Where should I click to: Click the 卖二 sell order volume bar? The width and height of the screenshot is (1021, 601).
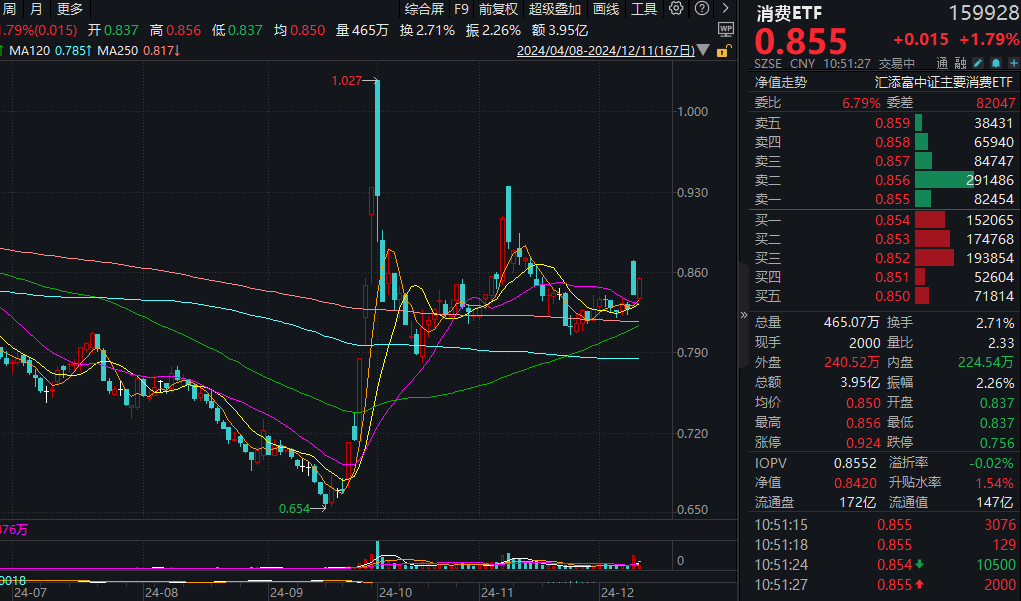pos(943,180)
